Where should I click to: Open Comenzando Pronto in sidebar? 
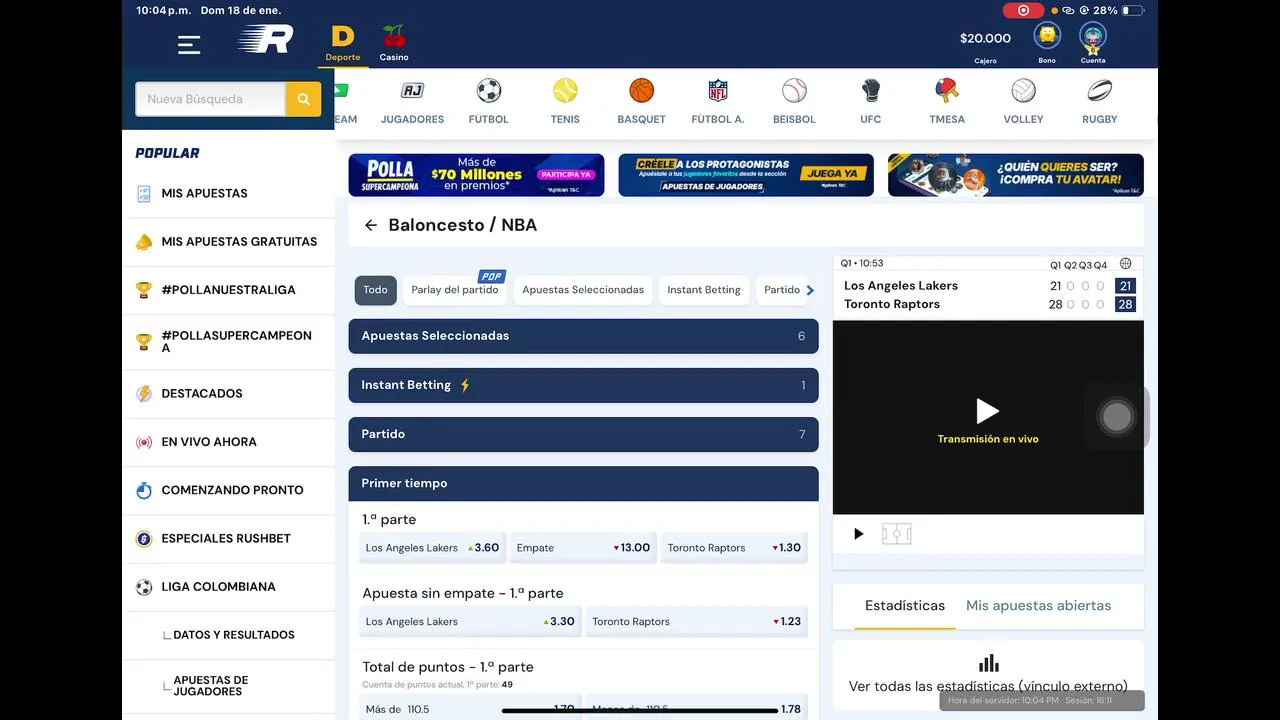click(x=228, y=490)
